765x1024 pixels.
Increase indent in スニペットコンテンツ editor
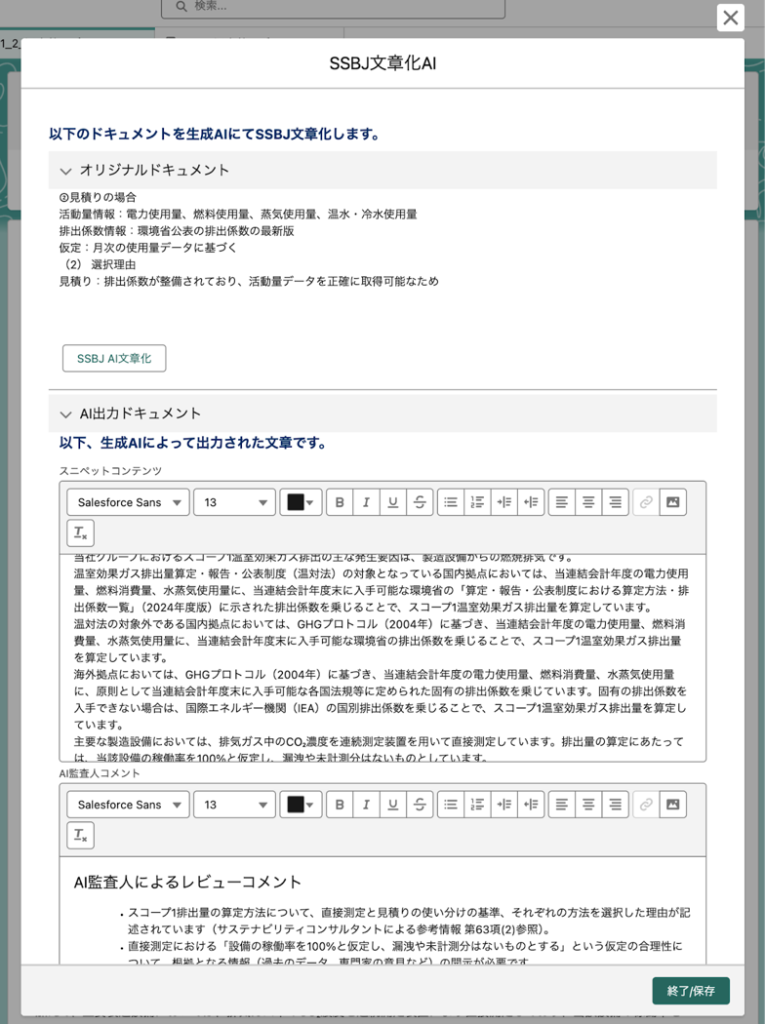[504, 502]
